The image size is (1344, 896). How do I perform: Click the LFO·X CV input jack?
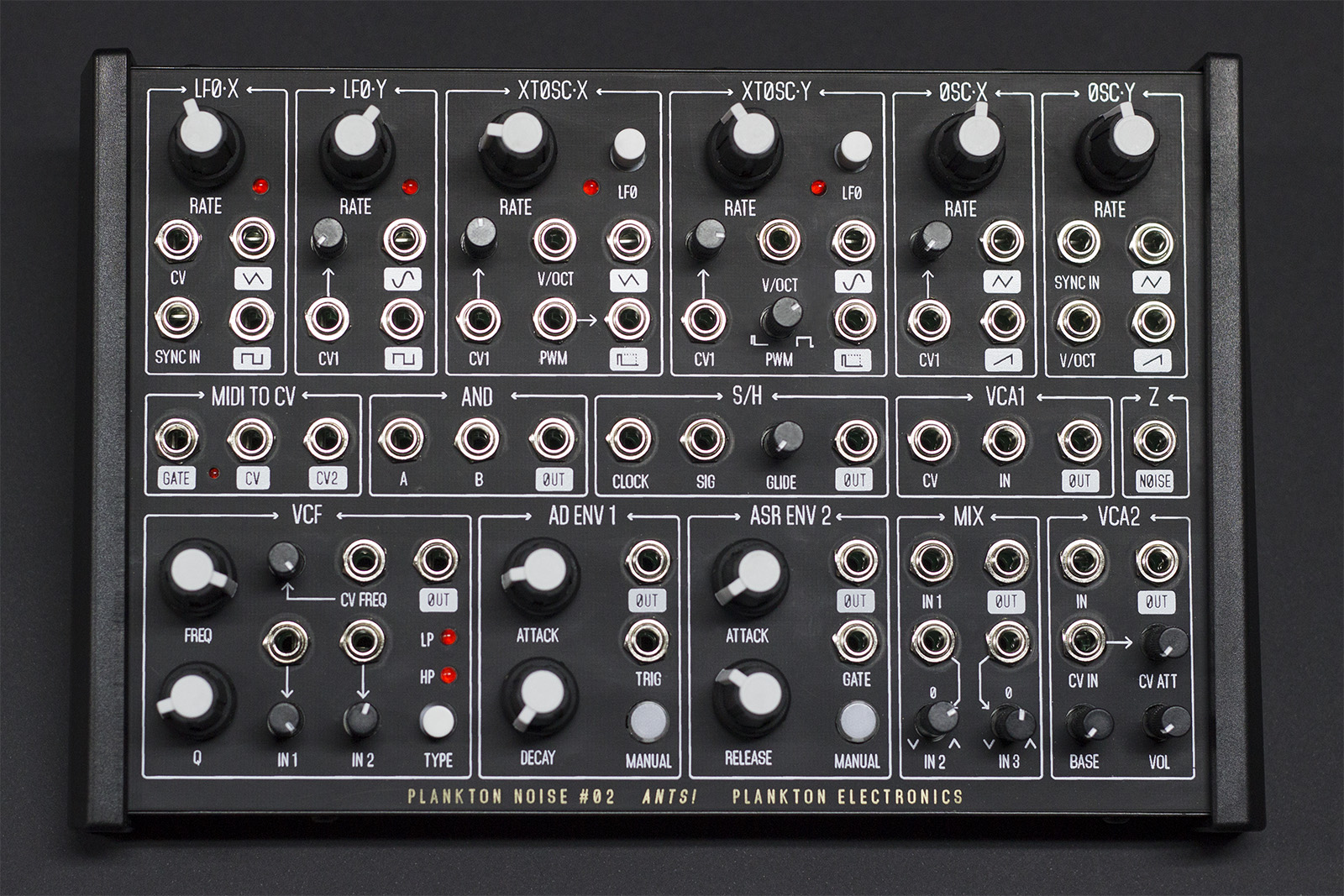178,241
